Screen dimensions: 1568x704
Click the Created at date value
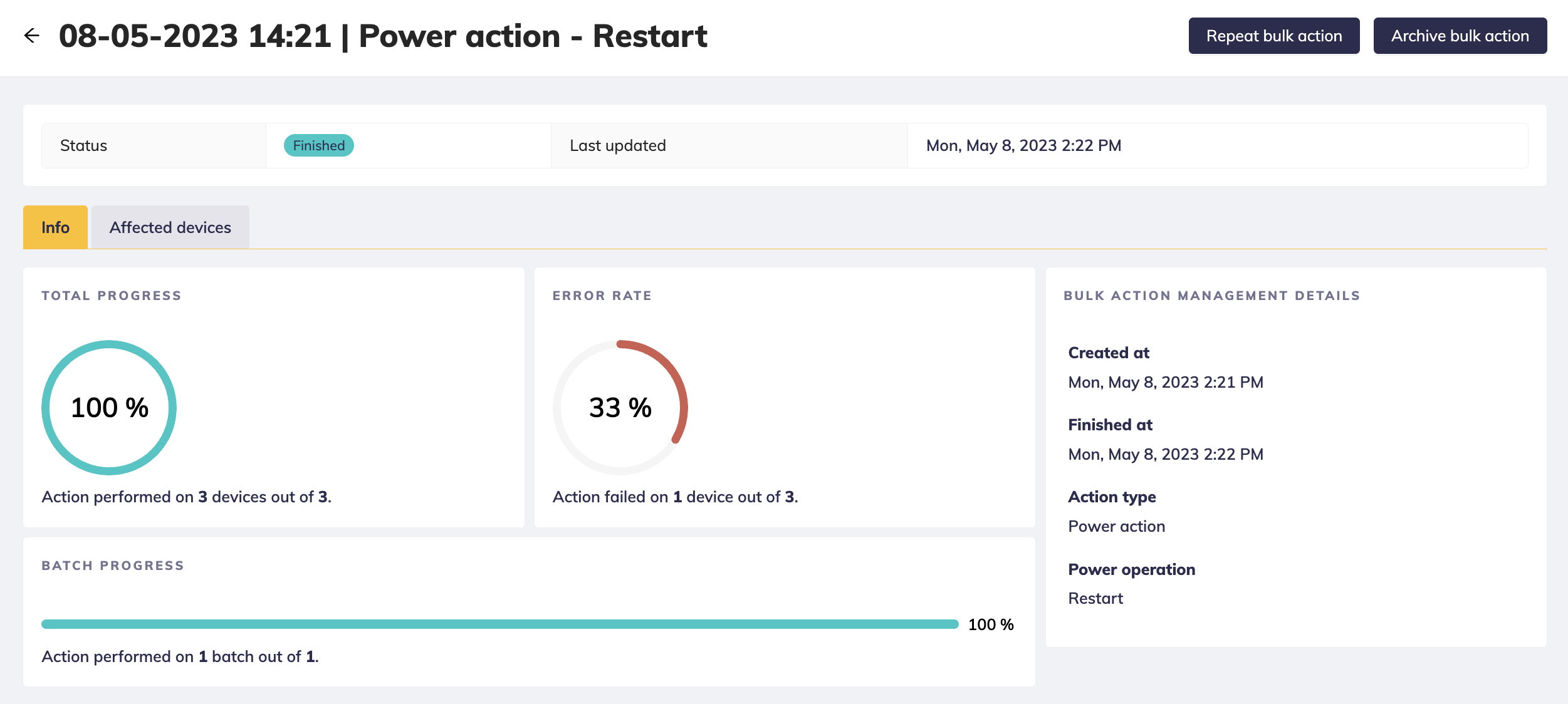click(1165, 382)
